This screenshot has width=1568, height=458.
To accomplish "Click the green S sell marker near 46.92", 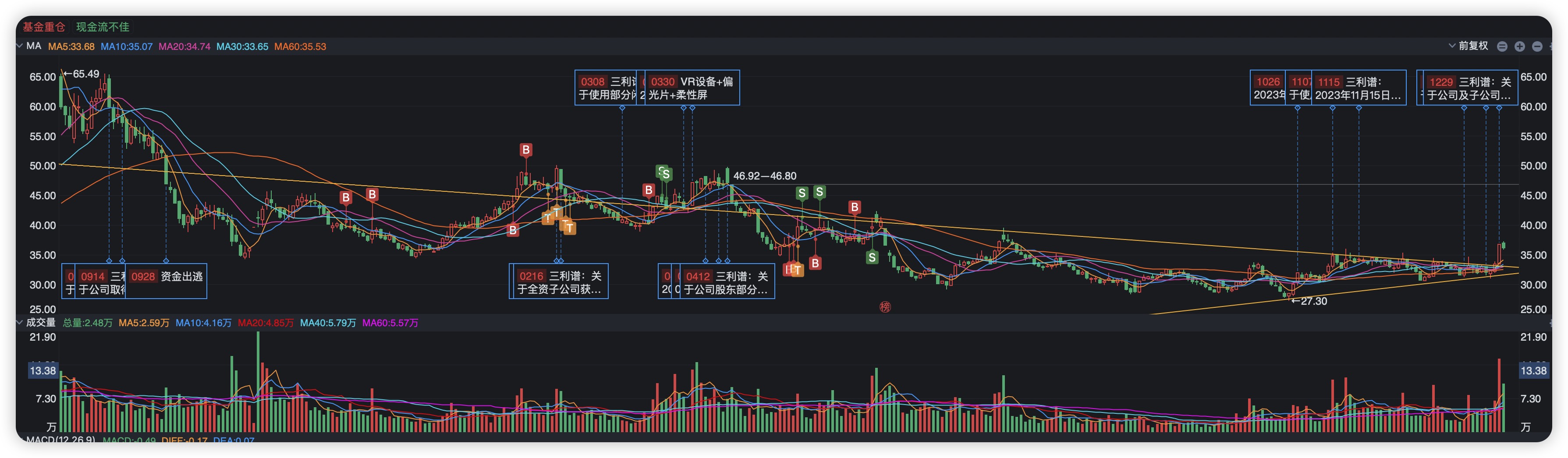I will (x=666, y=175).
